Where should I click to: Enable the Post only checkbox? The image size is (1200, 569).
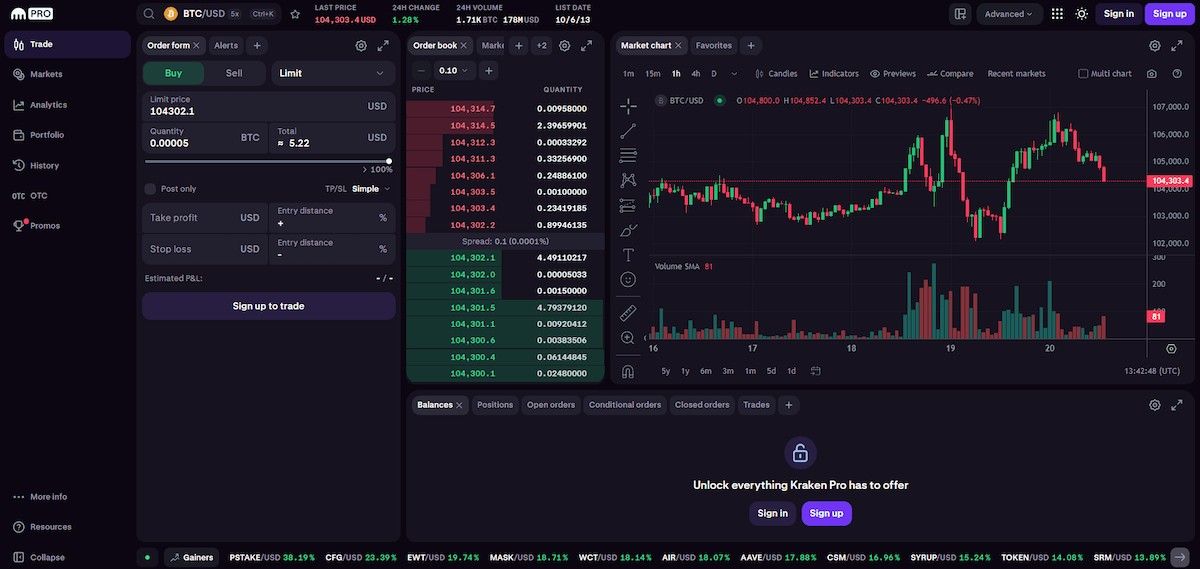(150, 189)
